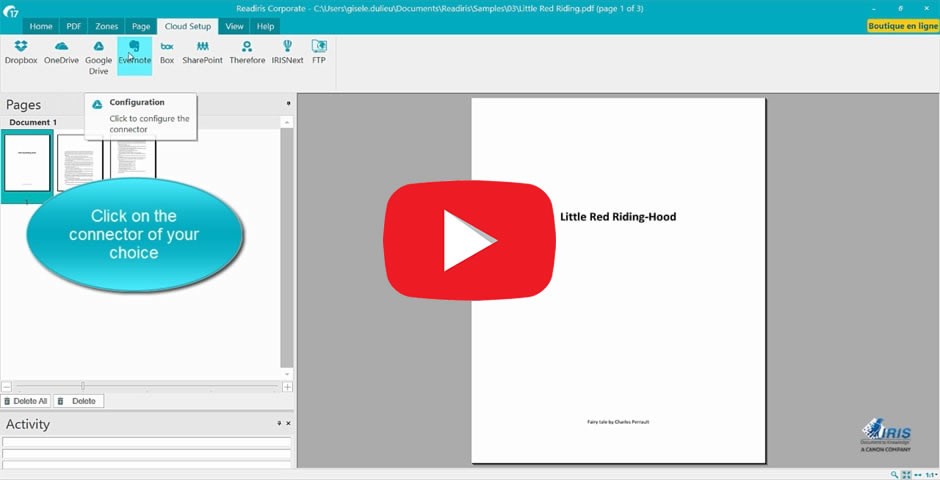The image size is (940, 480).
Task: Click the magnifier zoom icon in status bar
Action: tap(894, 475)
